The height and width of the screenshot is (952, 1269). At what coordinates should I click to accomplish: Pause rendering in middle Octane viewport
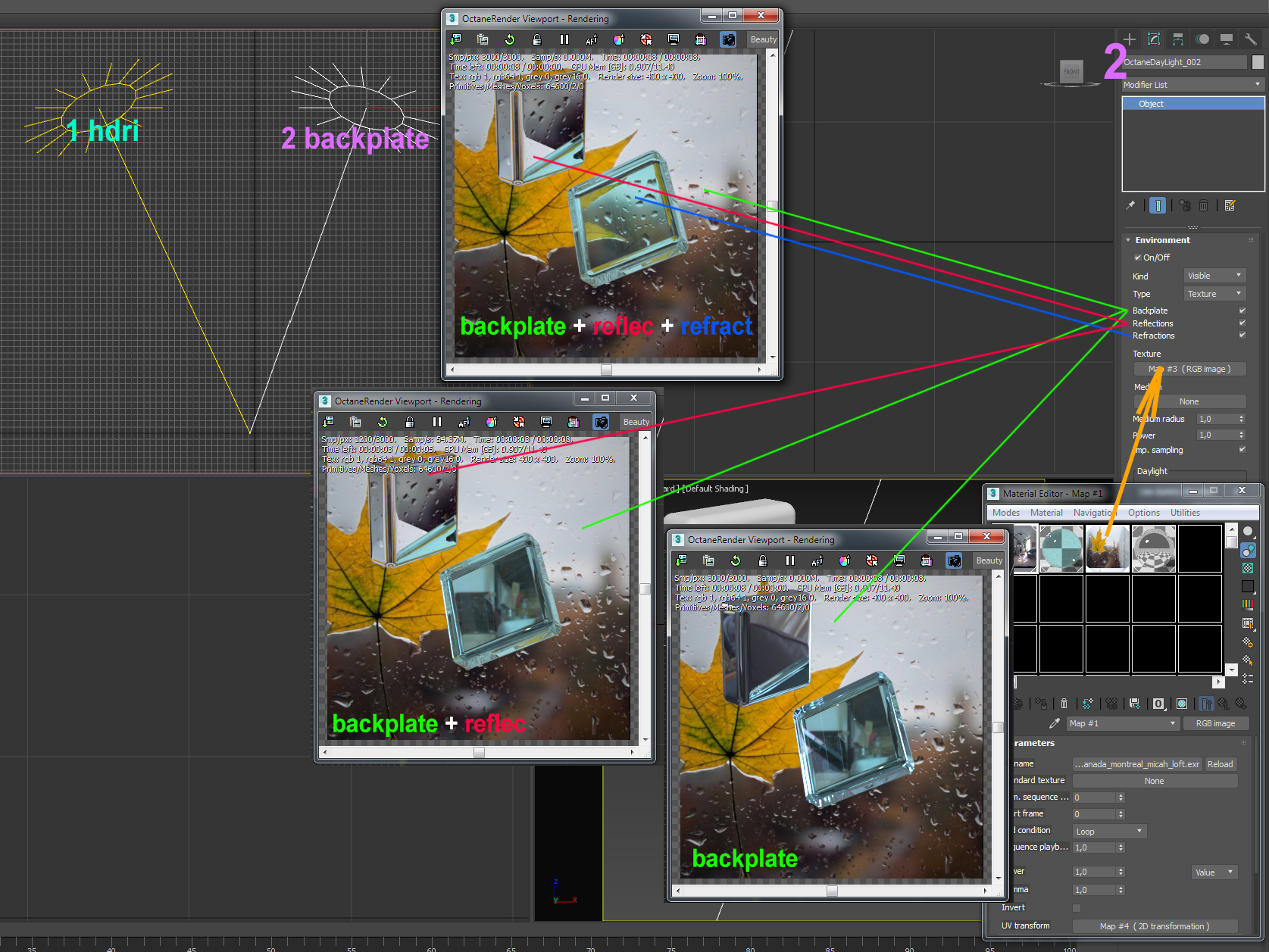[x=437, y=422]
